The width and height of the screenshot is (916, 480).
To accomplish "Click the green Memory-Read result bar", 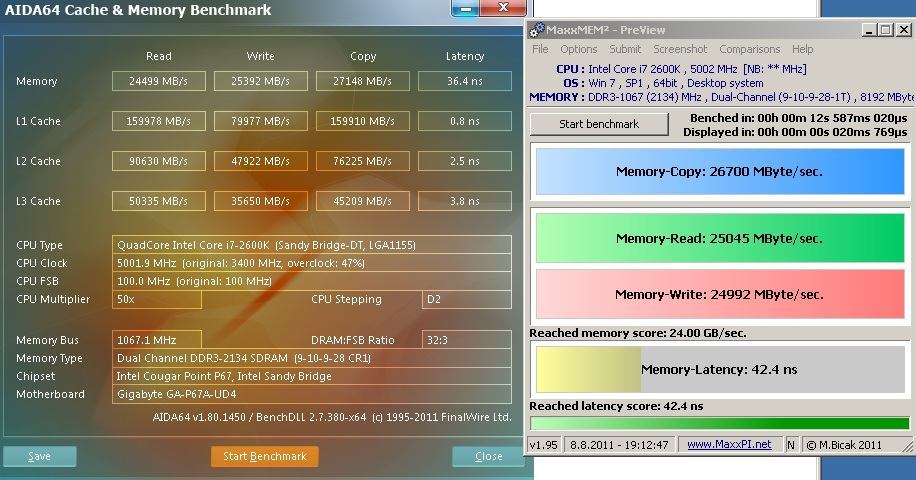I will pyautogui.click(x=720, y=238).
